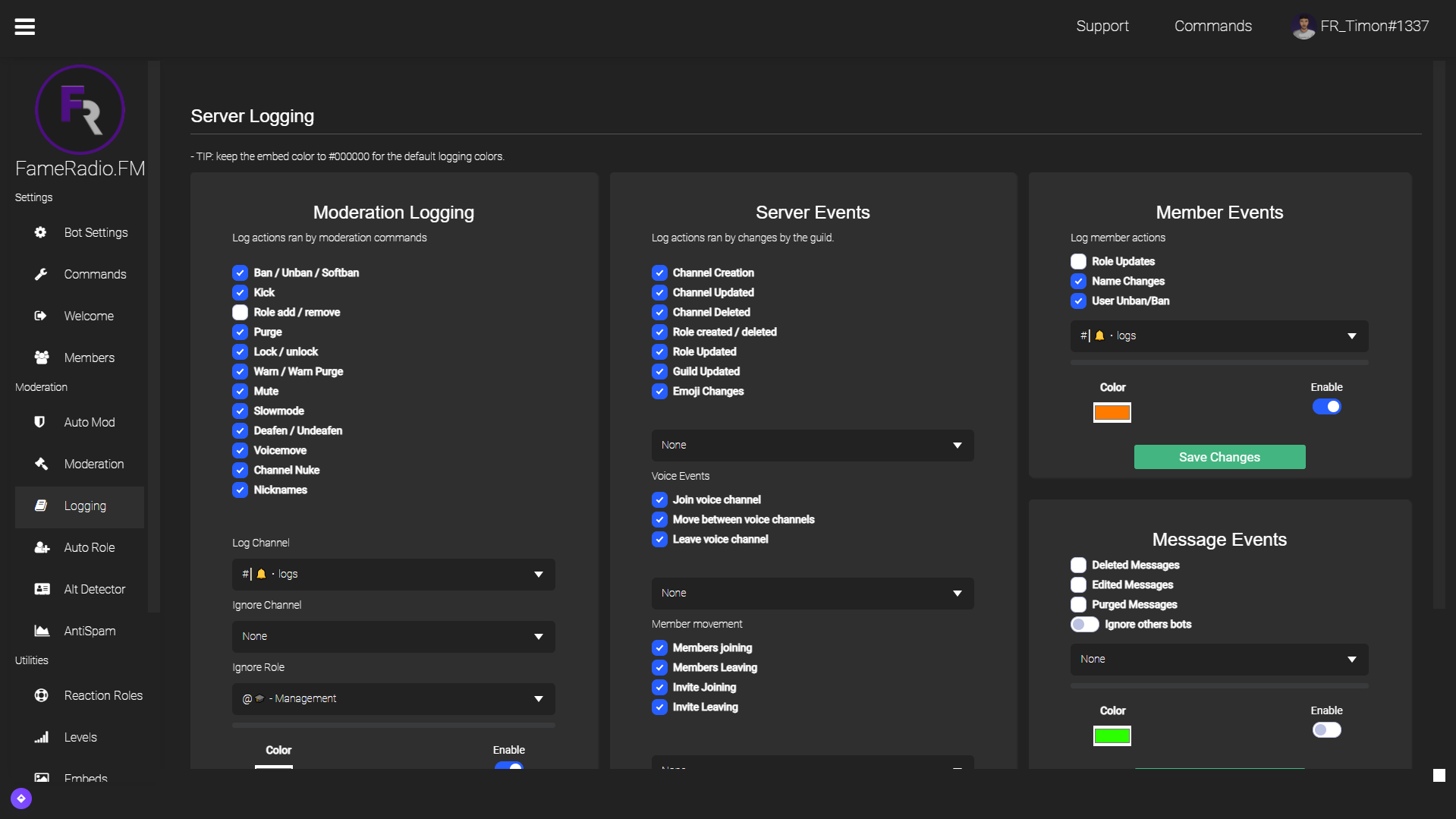This screenshot has height=819, width=1456.
Task: Click the Welcome arrow icon
Action: click(x=41, y=316)
